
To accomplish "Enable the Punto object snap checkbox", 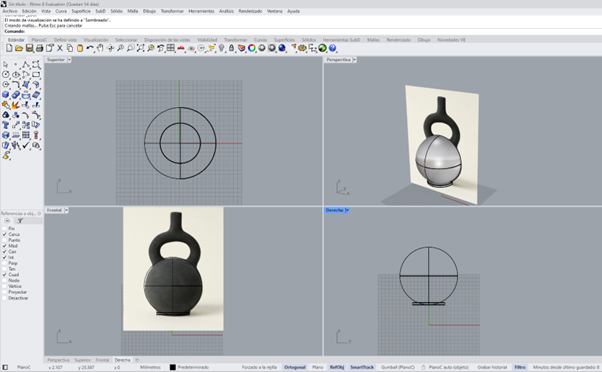I will pos(5,240).
